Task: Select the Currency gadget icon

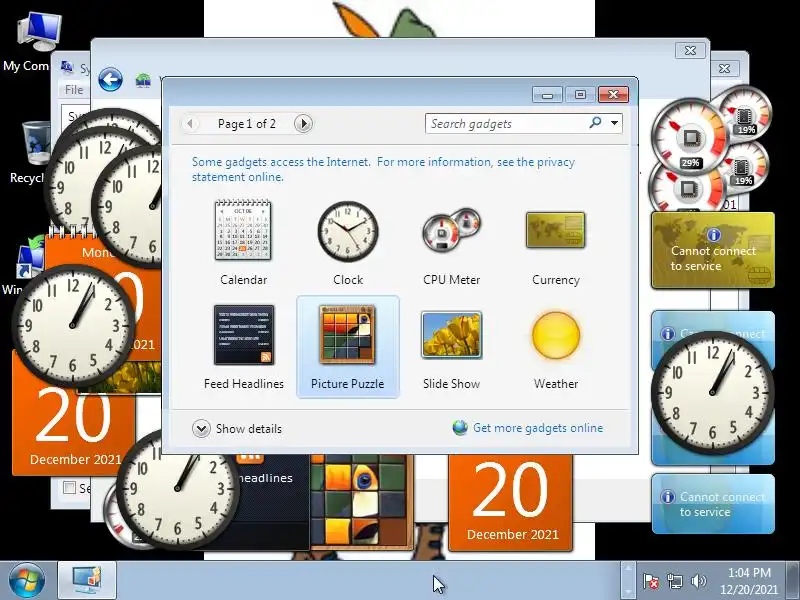Action: pos(556,230)
